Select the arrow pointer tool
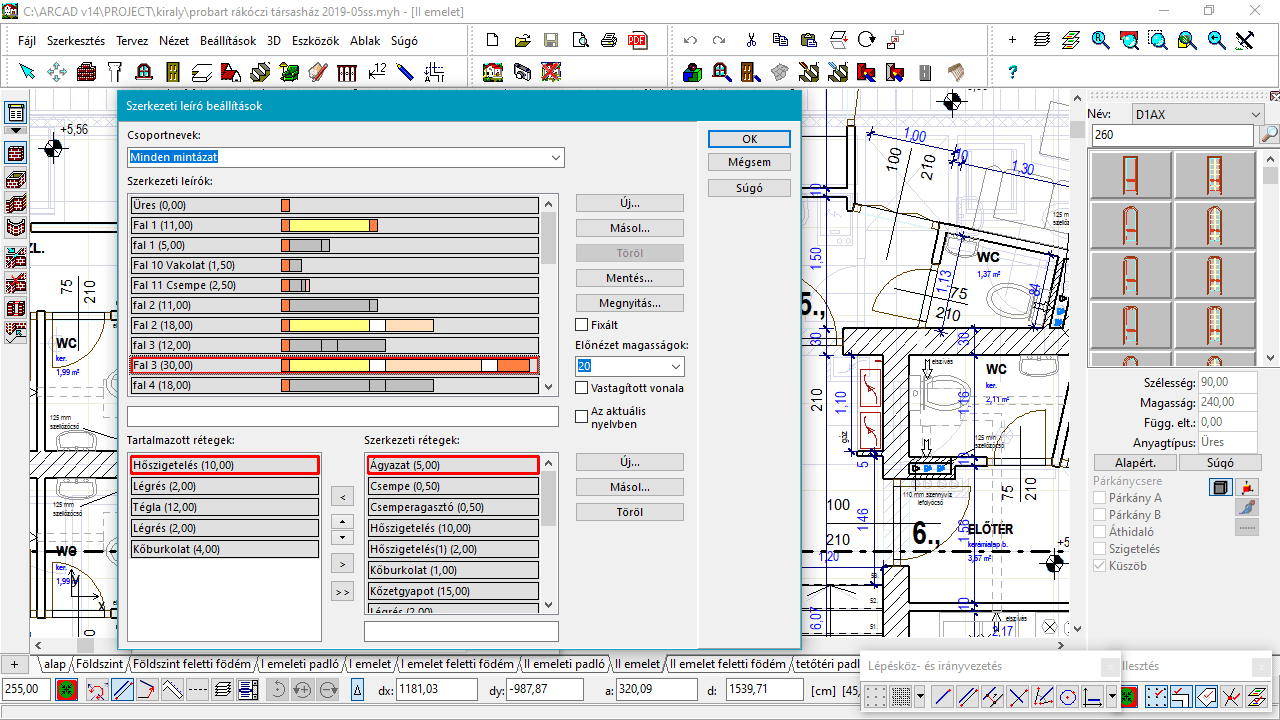Image resolution: width=1280 pixels, height=720 pixels. [27, 72]
